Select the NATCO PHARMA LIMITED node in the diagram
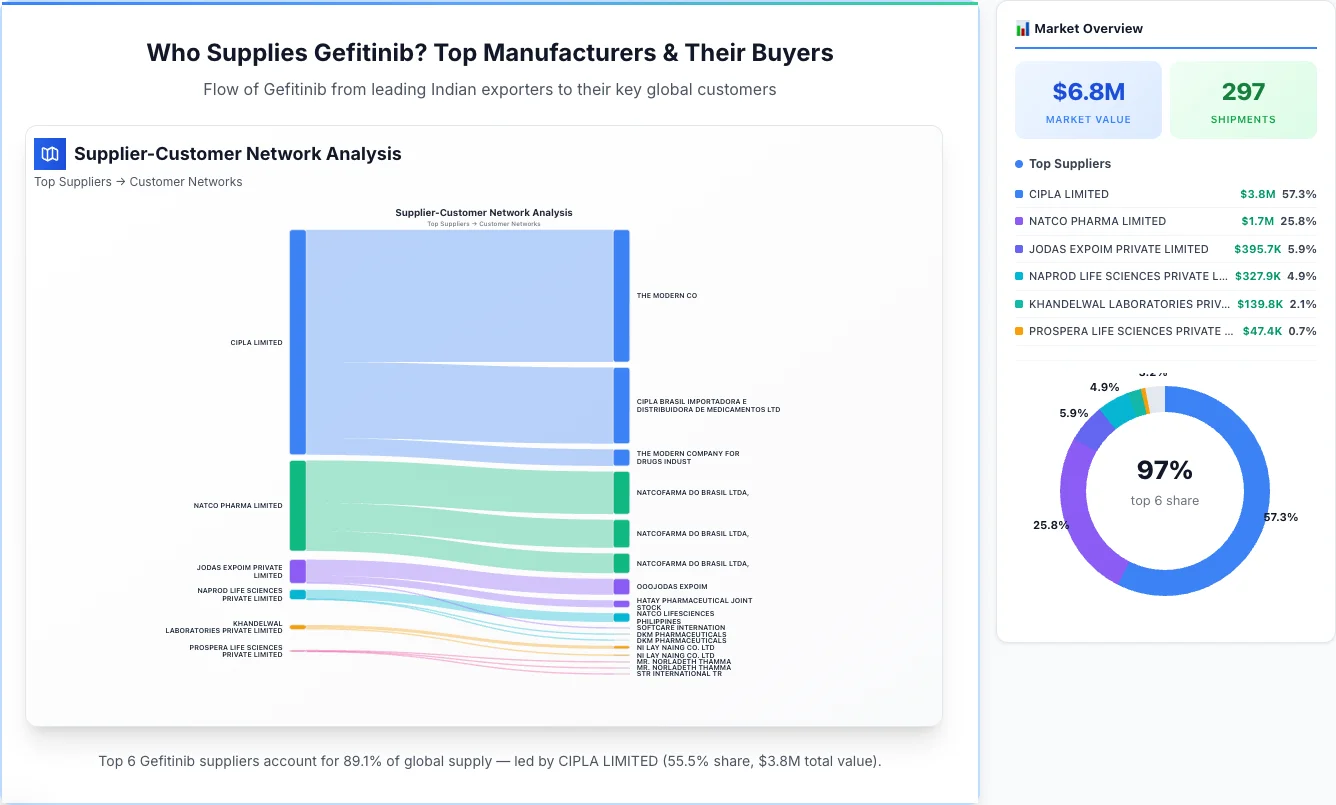 [296, 505]
